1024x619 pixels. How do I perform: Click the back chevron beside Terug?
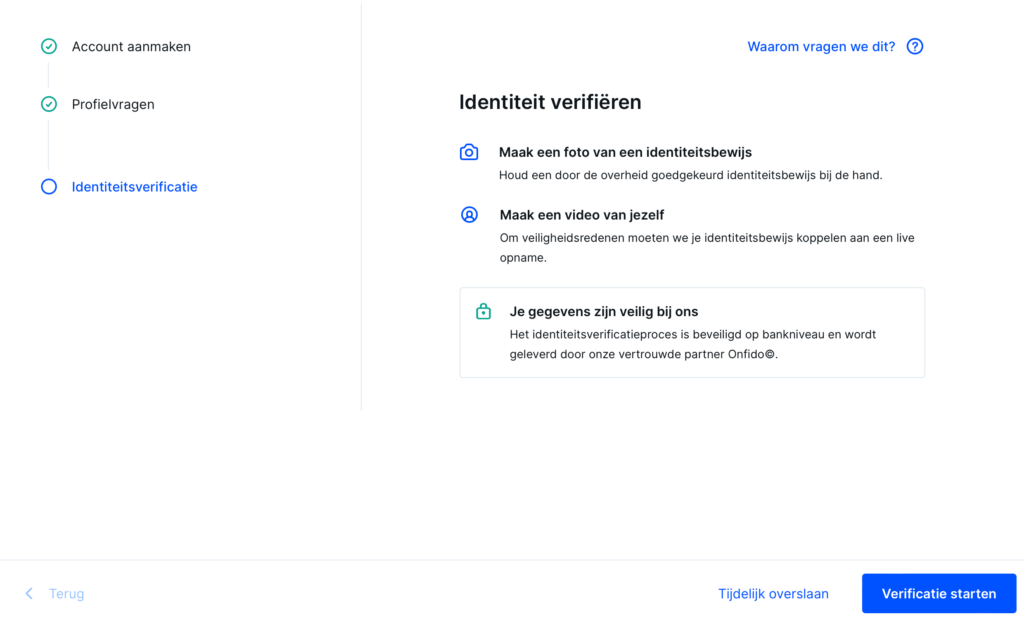point(28,593)
